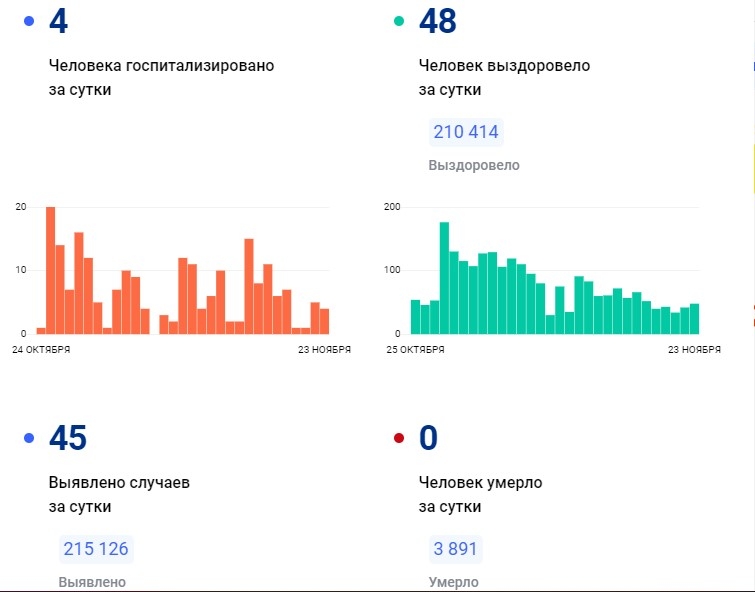The height and width of the screenshot is (592, 755).
Task: Click the 'Человек выздоровело за сутки' text
Action: pos(504,77)
